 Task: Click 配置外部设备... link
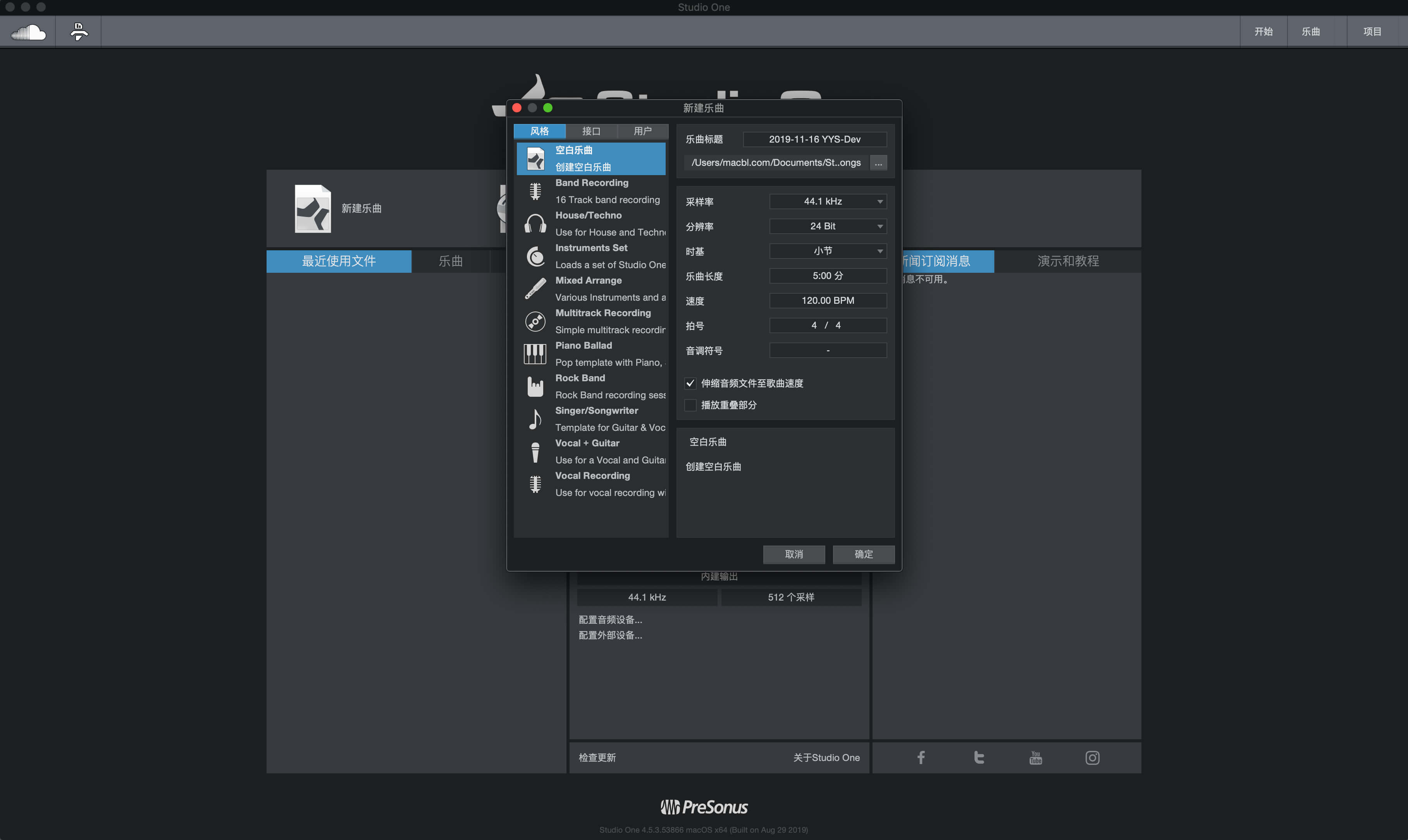tap(610, 635)
